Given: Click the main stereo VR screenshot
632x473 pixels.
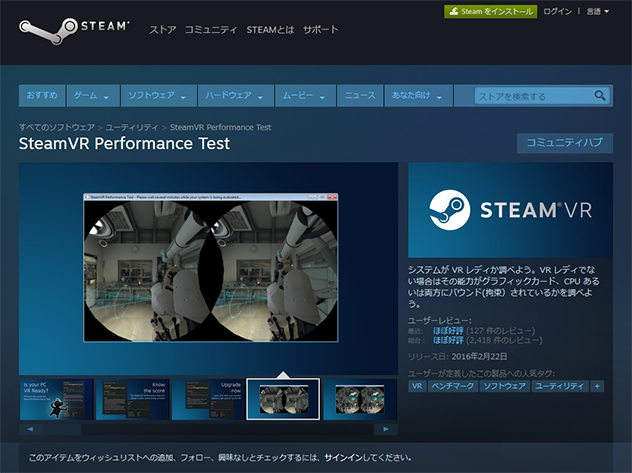Looking at the screenshot, I should (211, 268).
